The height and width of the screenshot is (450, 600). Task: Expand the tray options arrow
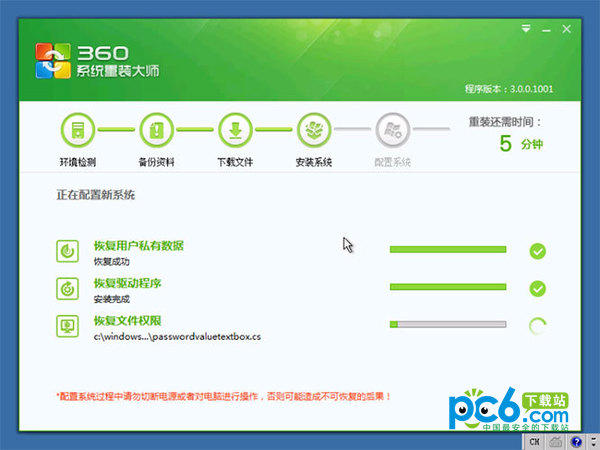click(x=593, y=442)
